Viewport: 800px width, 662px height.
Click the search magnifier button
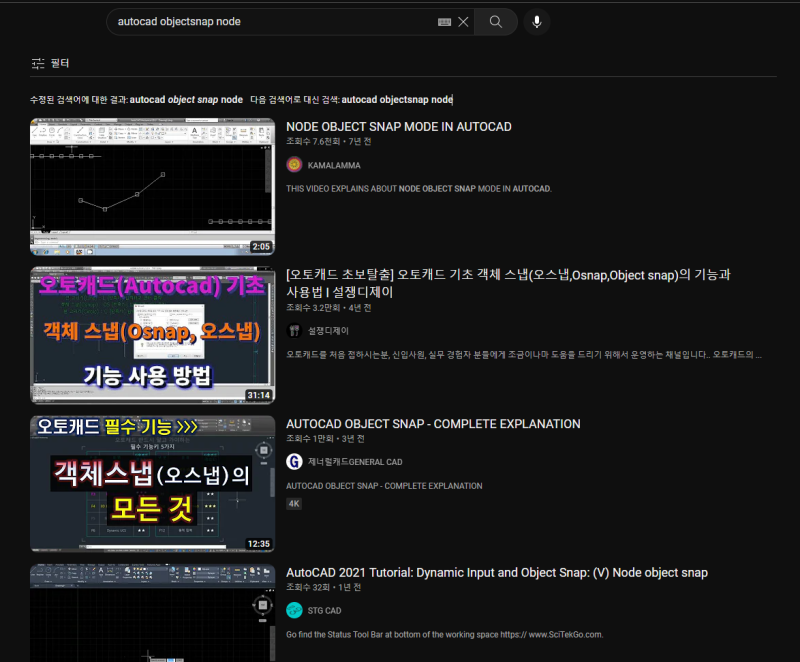(x=495, y=21)
